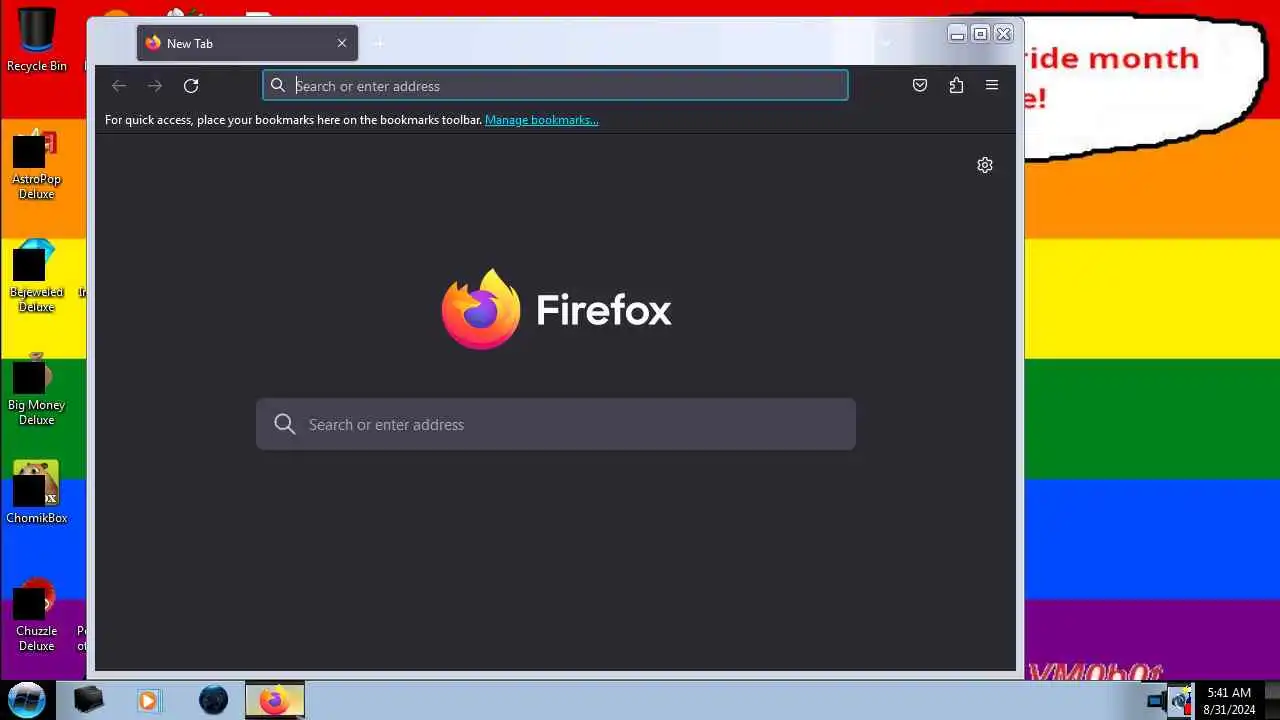Open the Windows Start menu
This screenshot has height=720, width=1280.
27,700
